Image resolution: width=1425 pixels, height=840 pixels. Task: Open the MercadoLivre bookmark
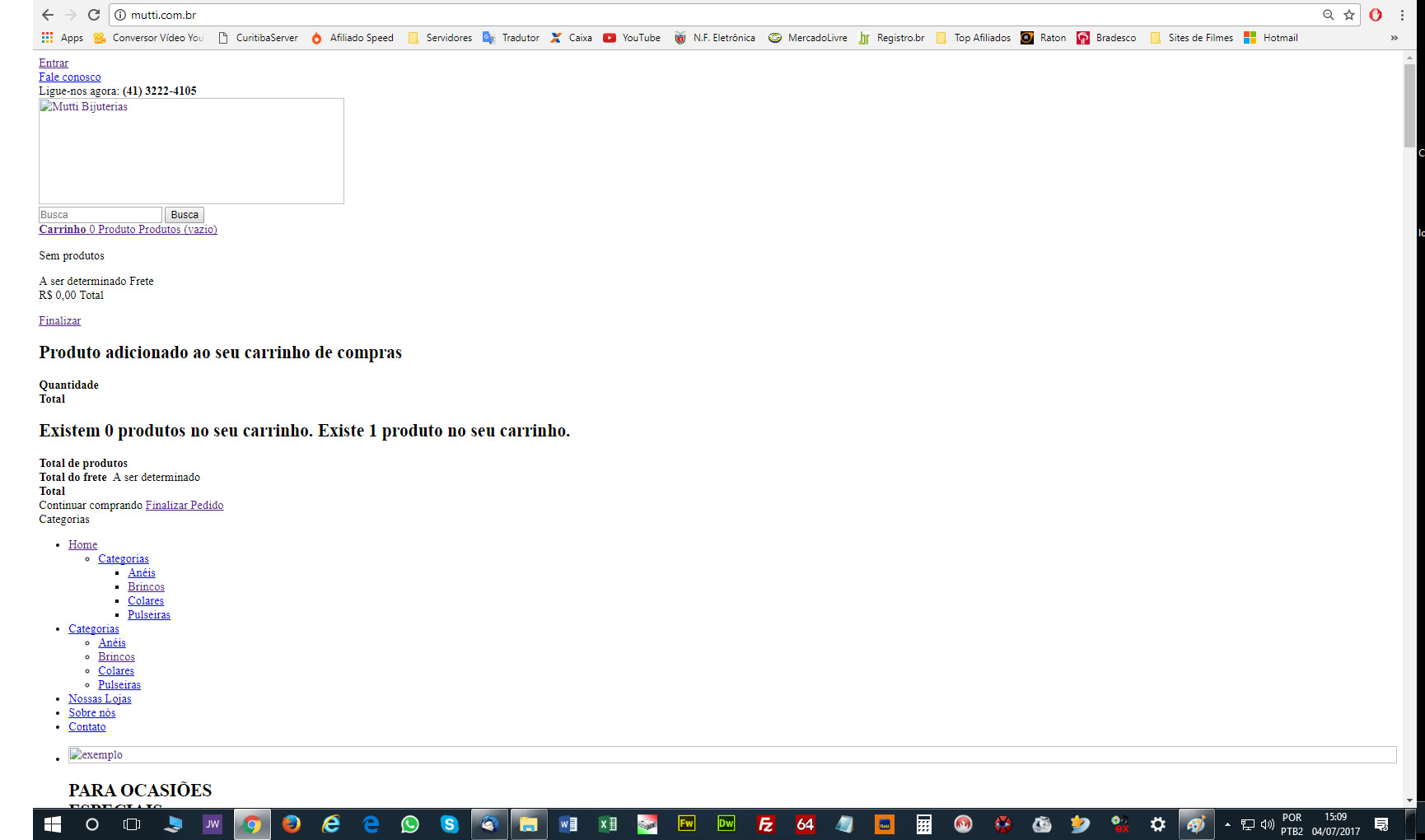pyautogui.click(x=808, y=38)
